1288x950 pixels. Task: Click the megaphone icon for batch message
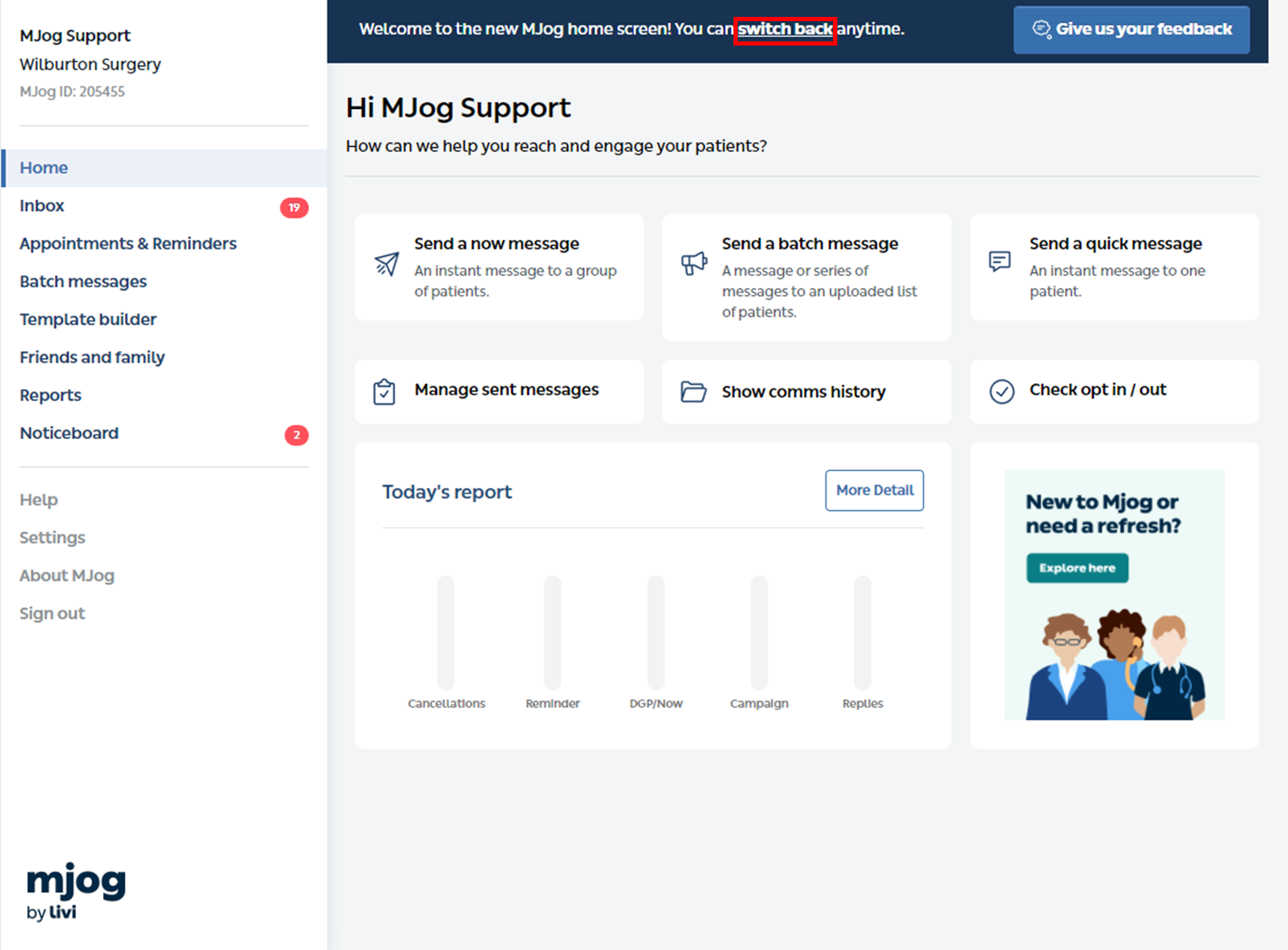(694, 263)
